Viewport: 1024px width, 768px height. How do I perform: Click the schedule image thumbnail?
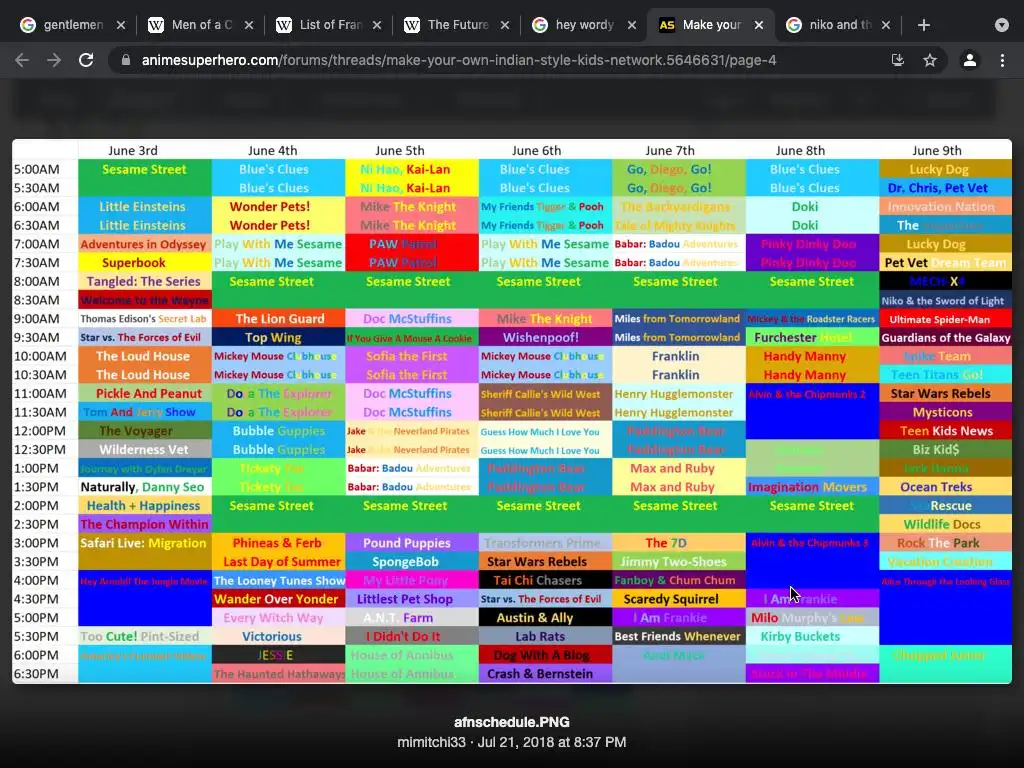tap(512, 411)
